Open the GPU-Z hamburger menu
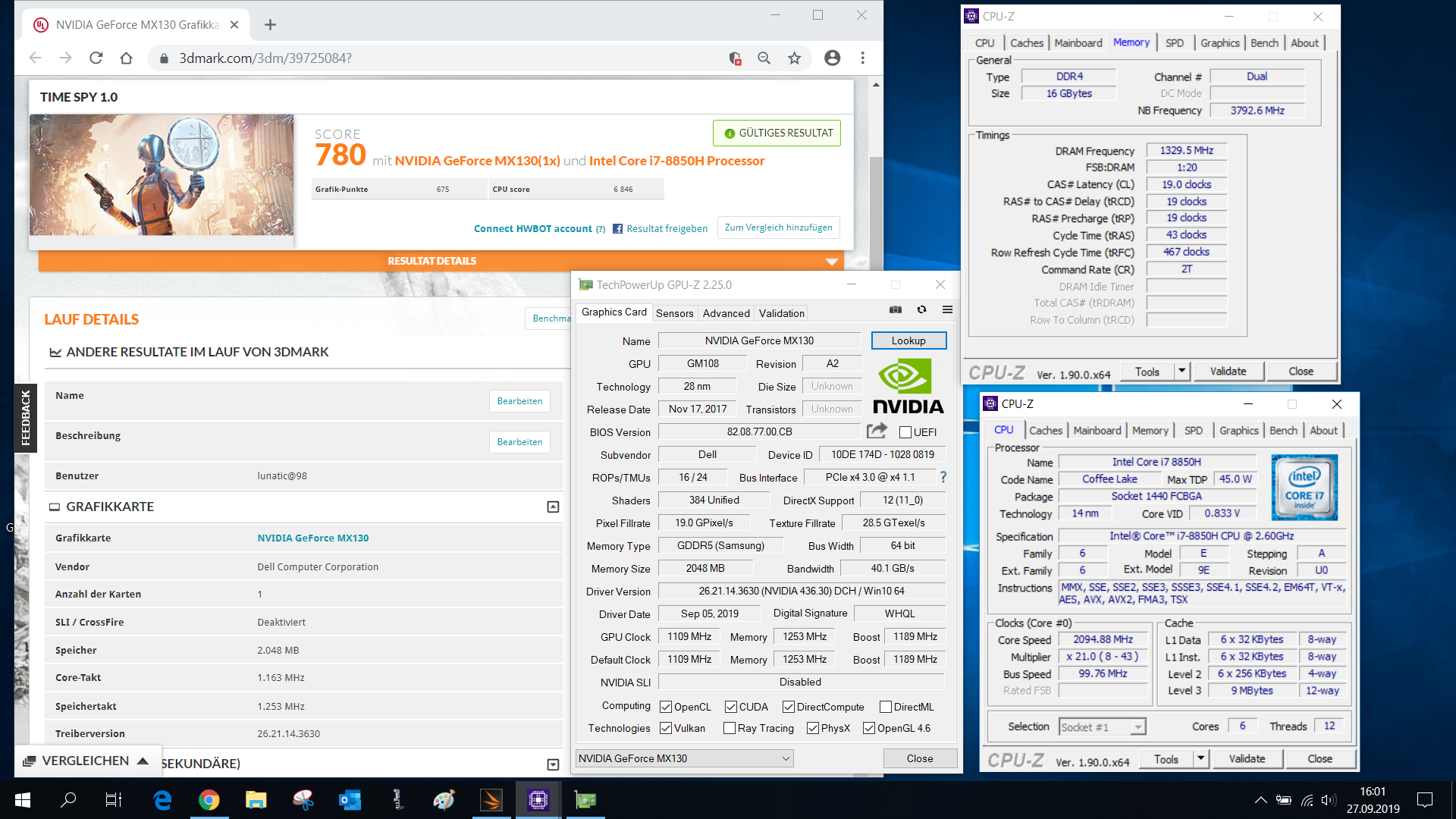This screenshot has height=819, width=1456. pos(947,309)
